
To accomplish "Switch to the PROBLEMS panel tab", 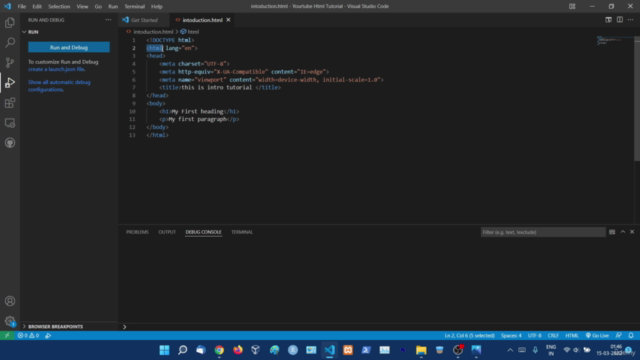I will (137, 232).
